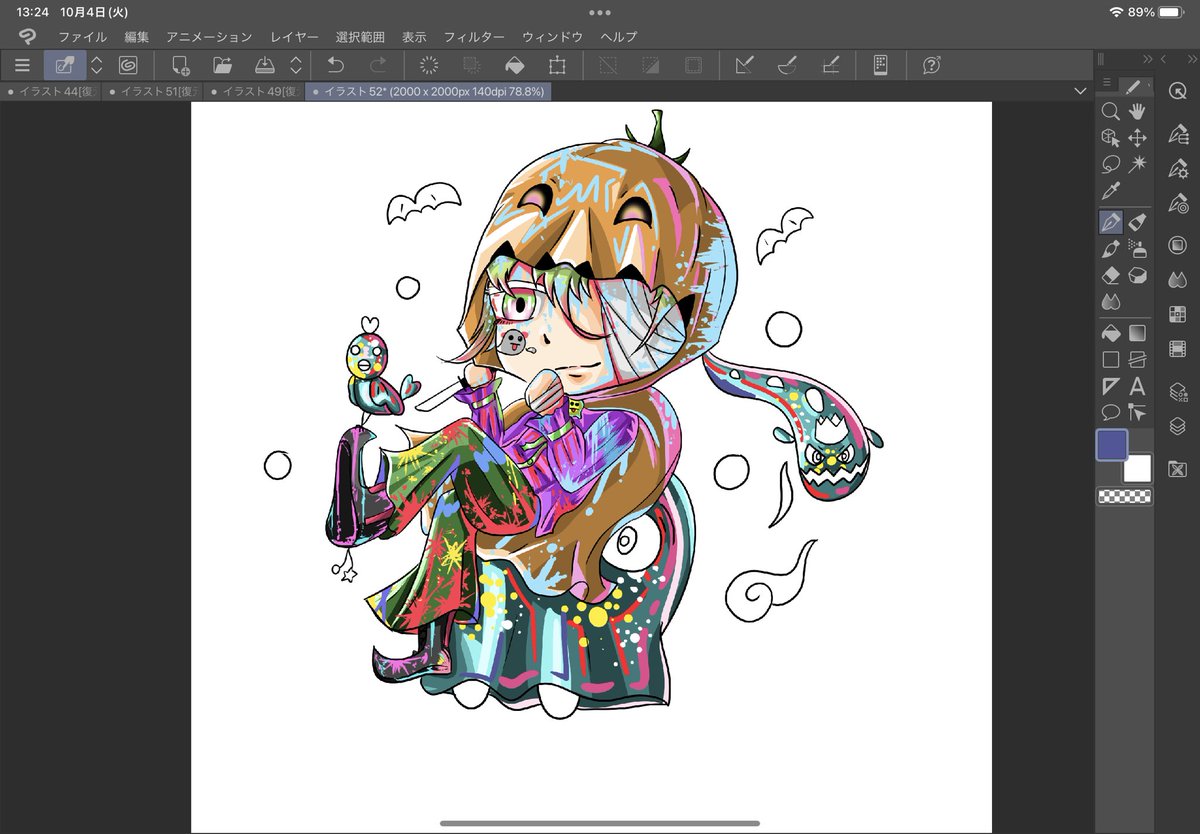Open ファイル menu

pyautogui.click(x=82, y=37)
